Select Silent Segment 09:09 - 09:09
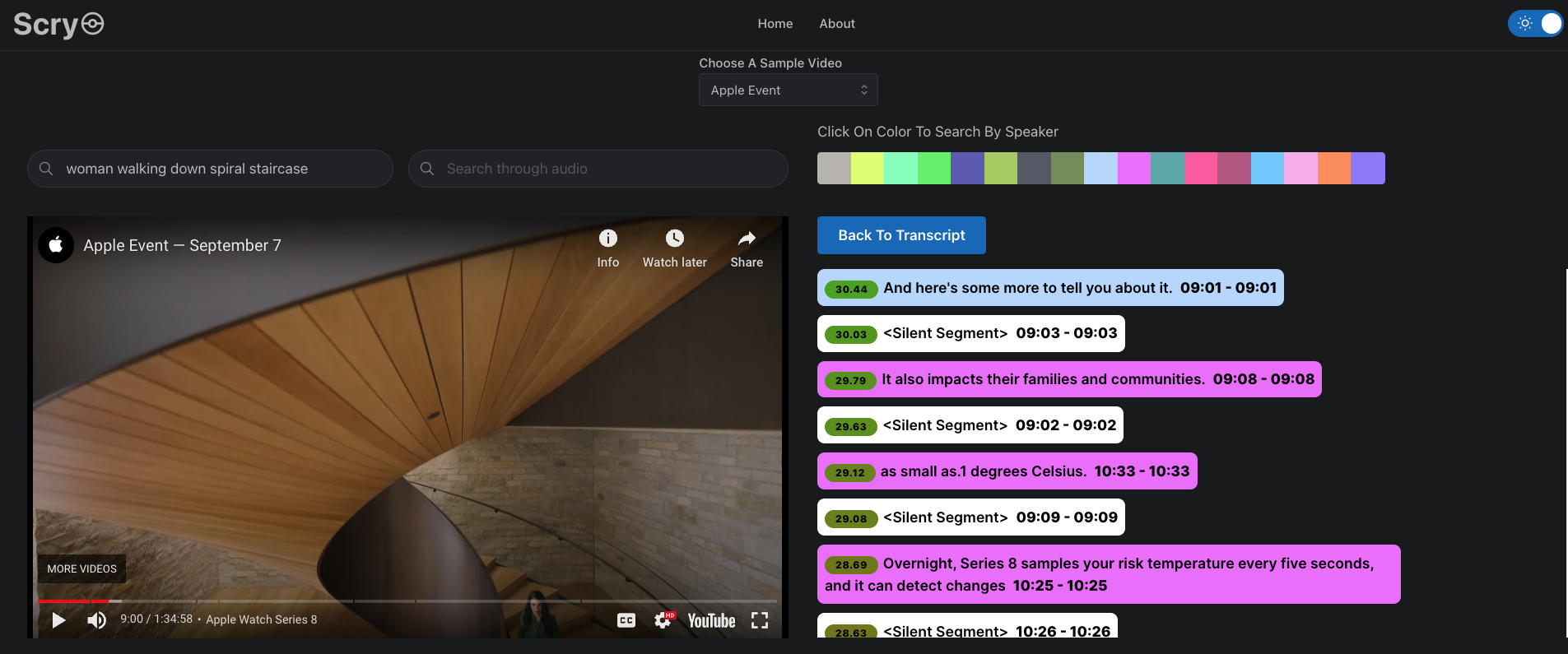 tap(971, 517)
